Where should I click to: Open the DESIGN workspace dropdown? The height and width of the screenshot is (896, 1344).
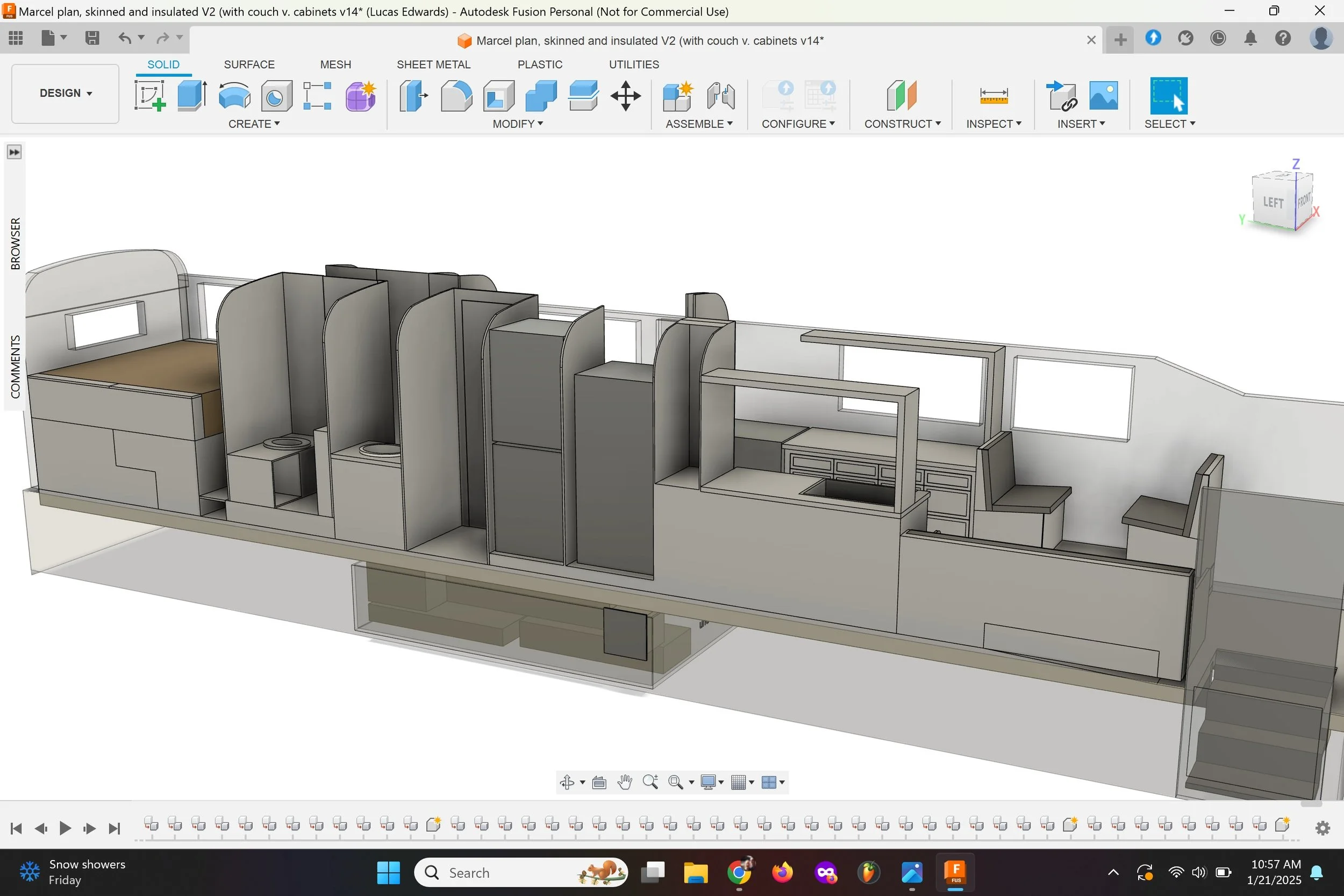pos(65,93)
